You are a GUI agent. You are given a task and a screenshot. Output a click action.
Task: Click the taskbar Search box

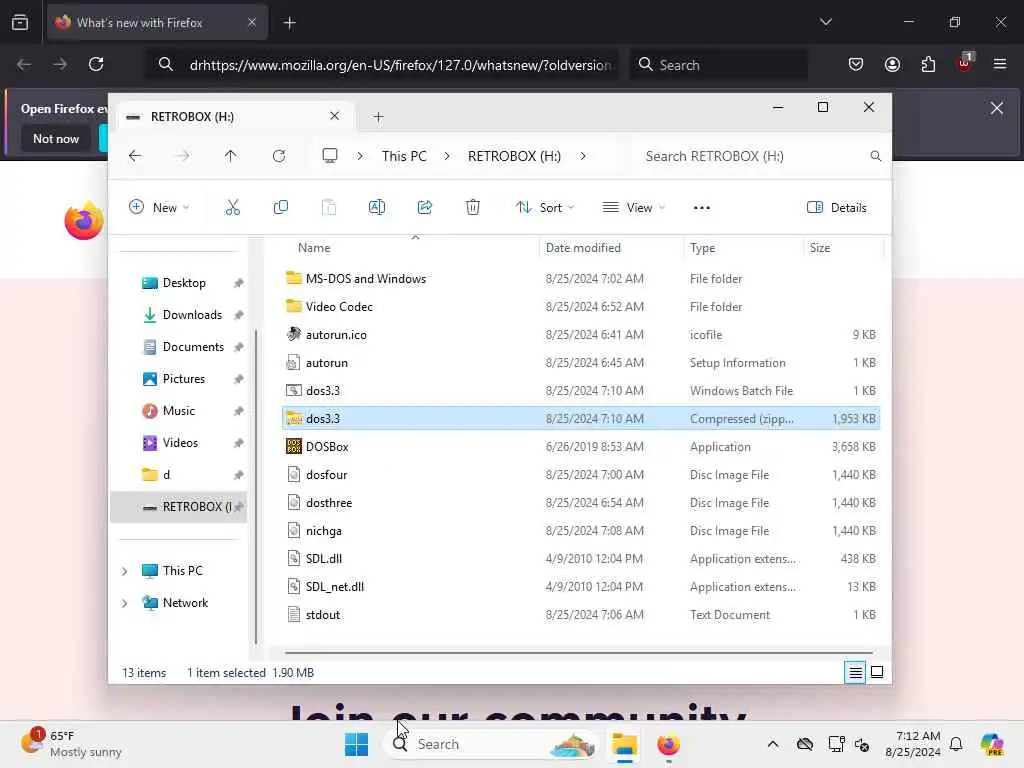[491, 744]
